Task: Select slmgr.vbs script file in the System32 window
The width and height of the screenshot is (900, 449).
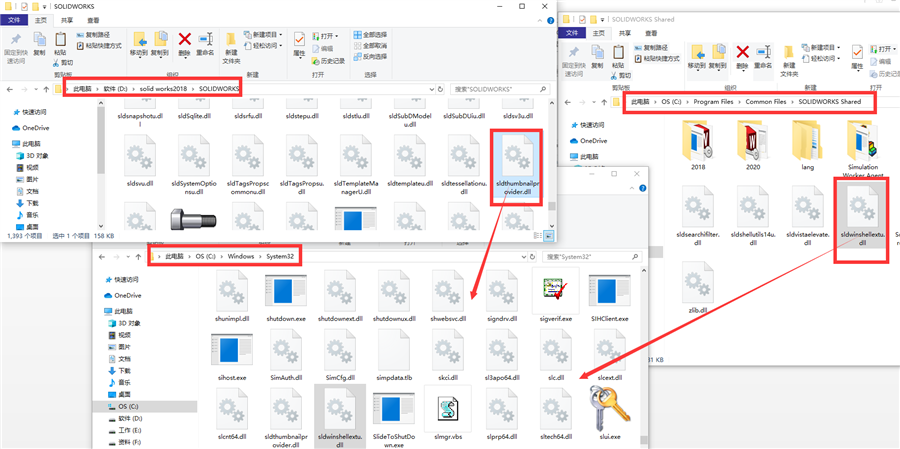Action: (447, 412)
